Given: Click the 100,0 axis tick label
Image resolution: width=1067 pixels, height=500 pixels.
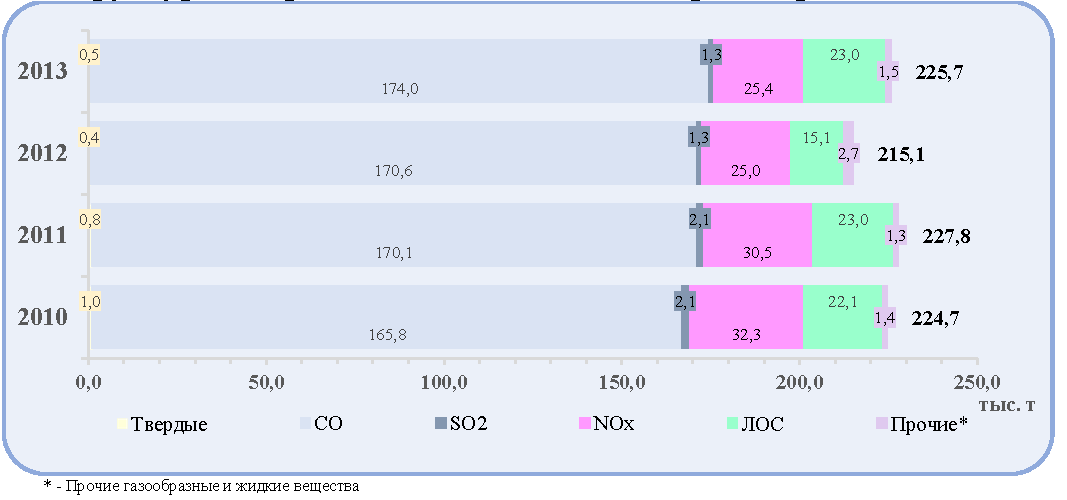Looking at the screenshot, I should pyautogui.click(x=444, y=382).
